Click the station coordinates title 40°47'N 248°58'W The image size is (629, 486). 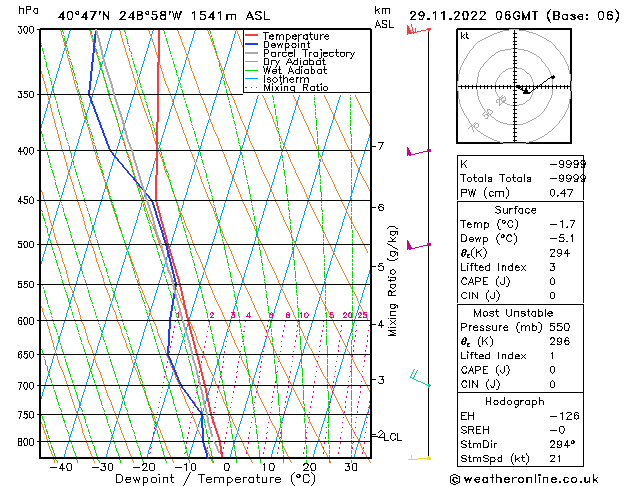coord(120,16)
